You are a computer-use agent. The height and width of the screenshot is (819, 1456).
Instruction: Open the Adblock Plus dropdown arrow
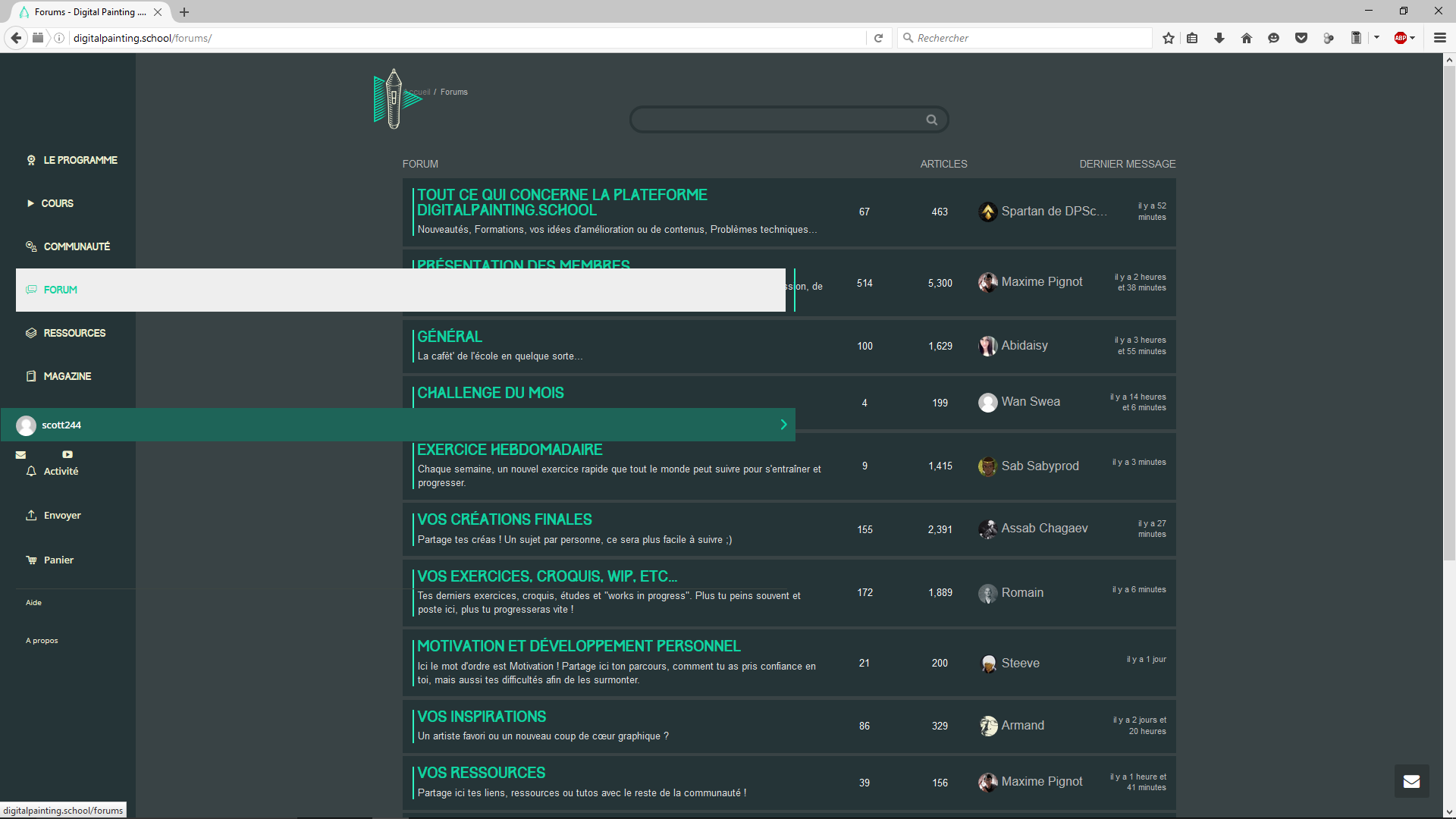click(1413, 38)
